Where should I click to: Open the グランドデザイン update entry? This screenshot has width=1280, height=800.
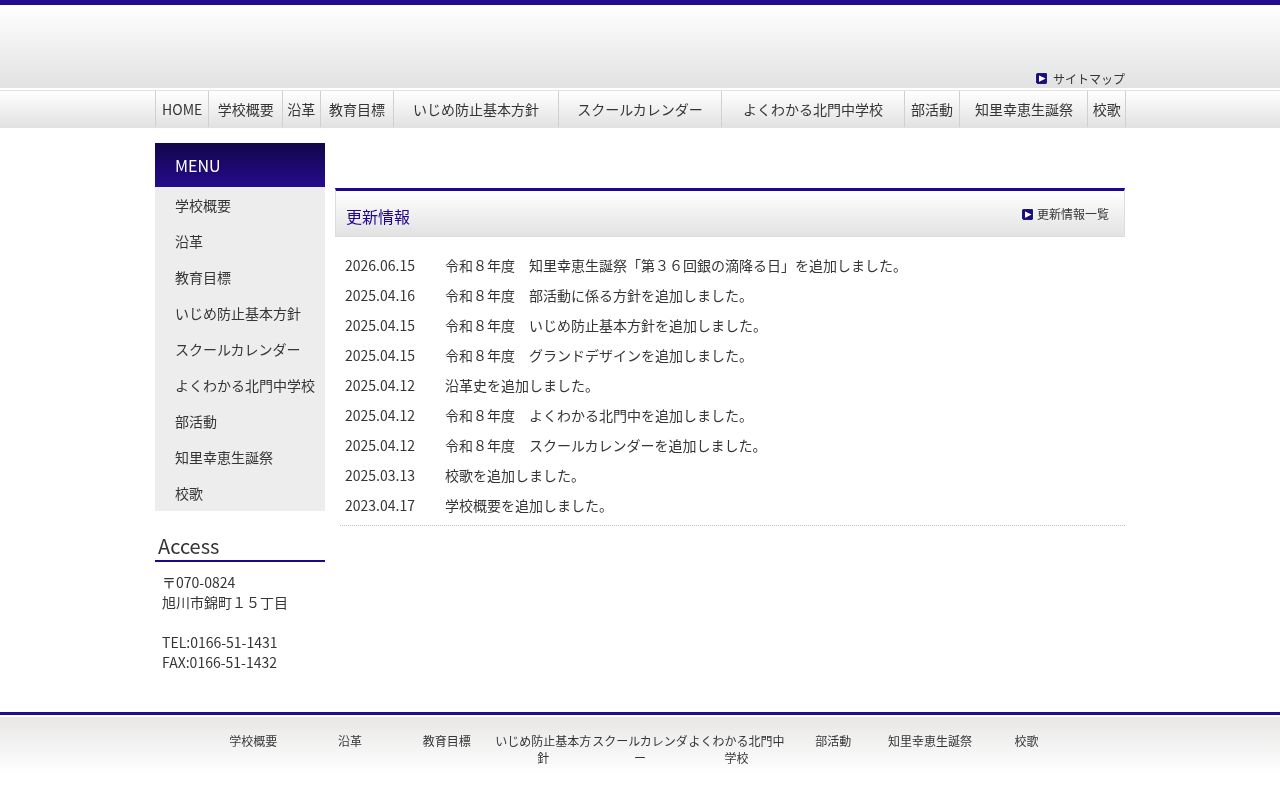click(598, 356)
